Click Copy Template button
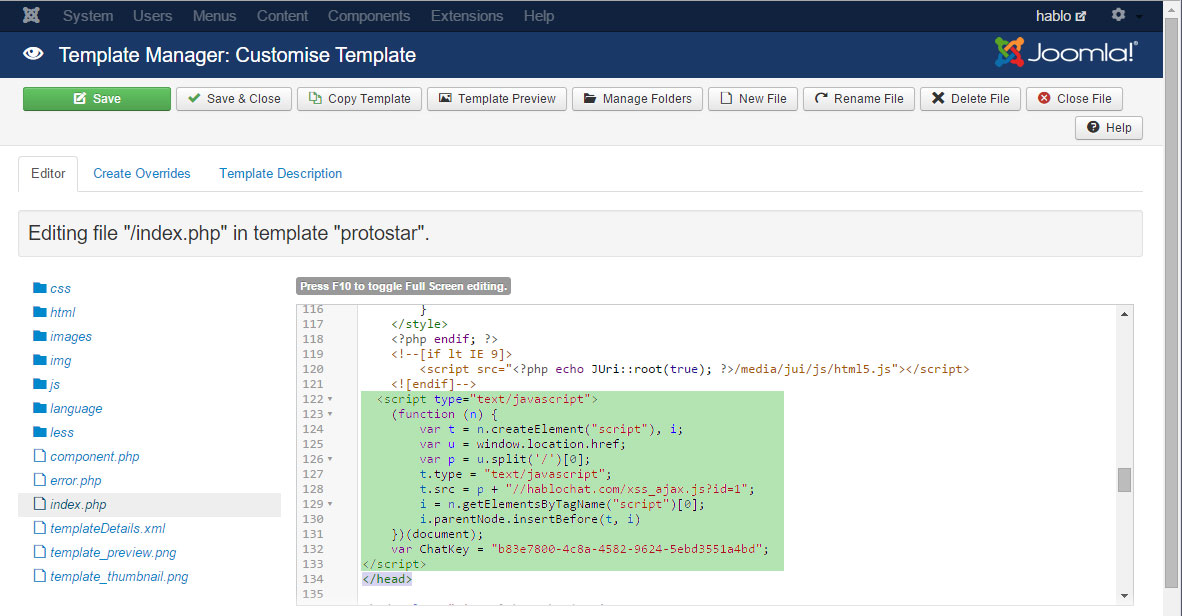 [360, 99]
